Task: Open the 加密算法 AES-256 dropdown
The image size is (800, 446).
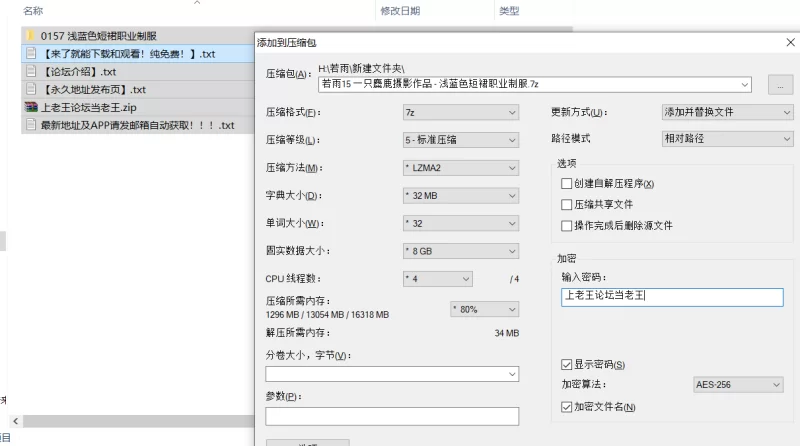Action: (737, 384)
